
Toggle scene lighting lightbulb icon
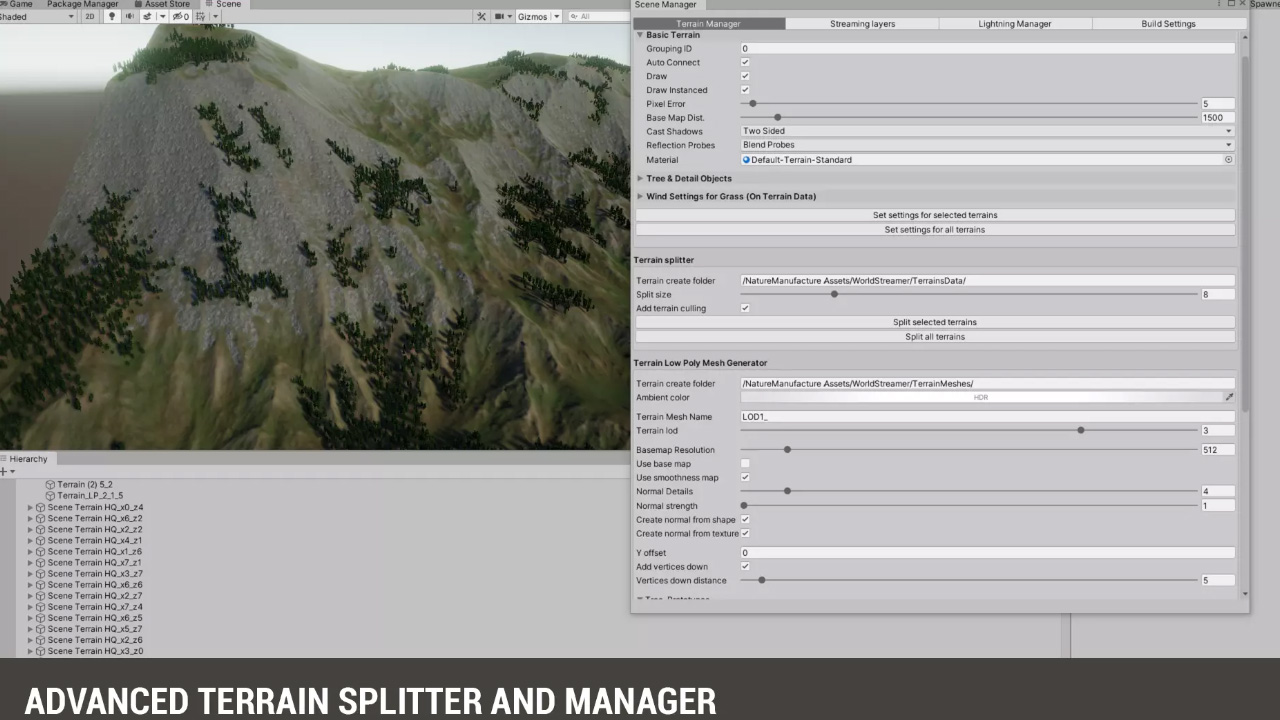pos(111,16)
